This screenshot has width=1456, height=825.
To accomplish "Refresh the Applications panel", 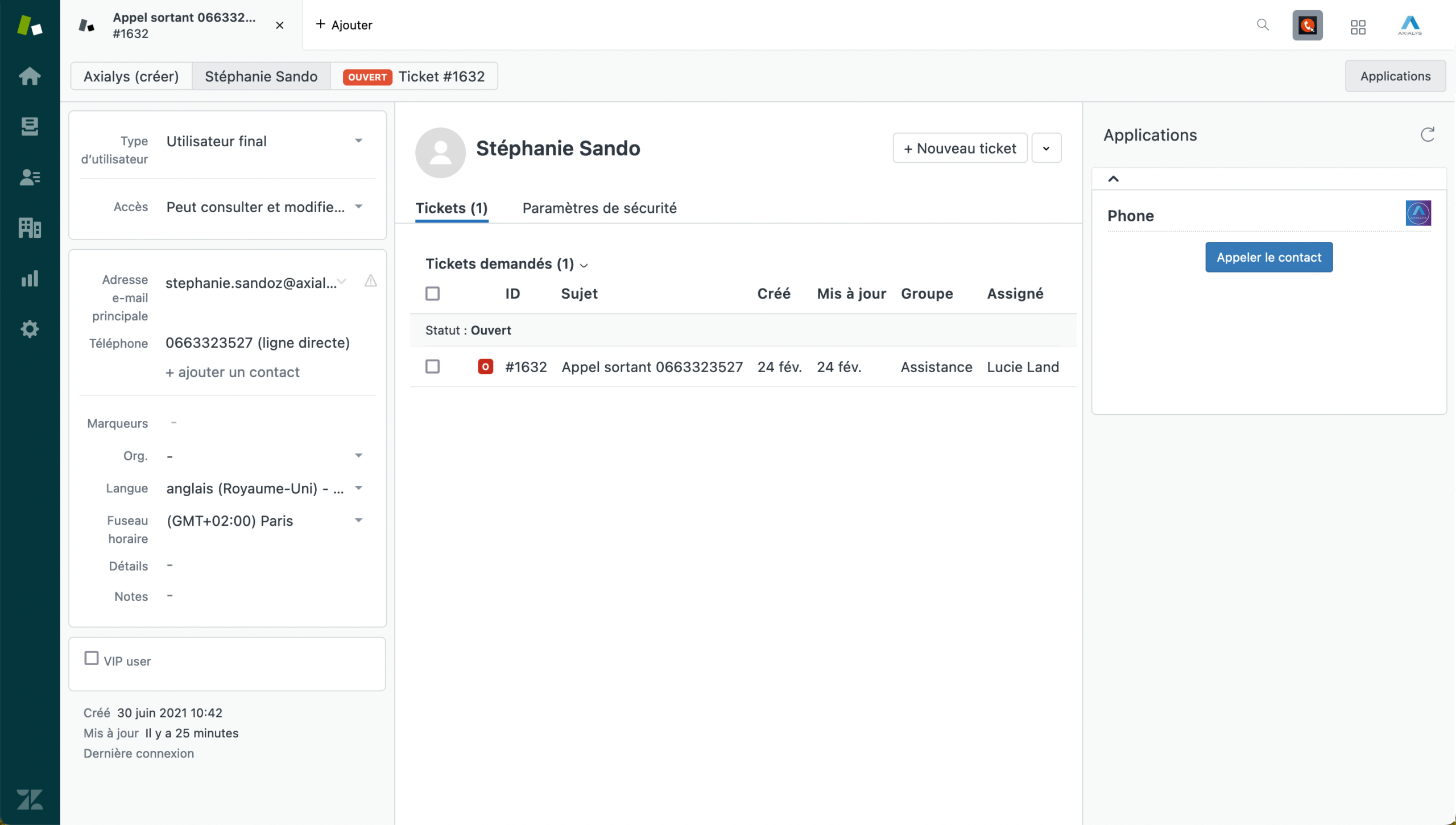I will [x=1428, y=135].
